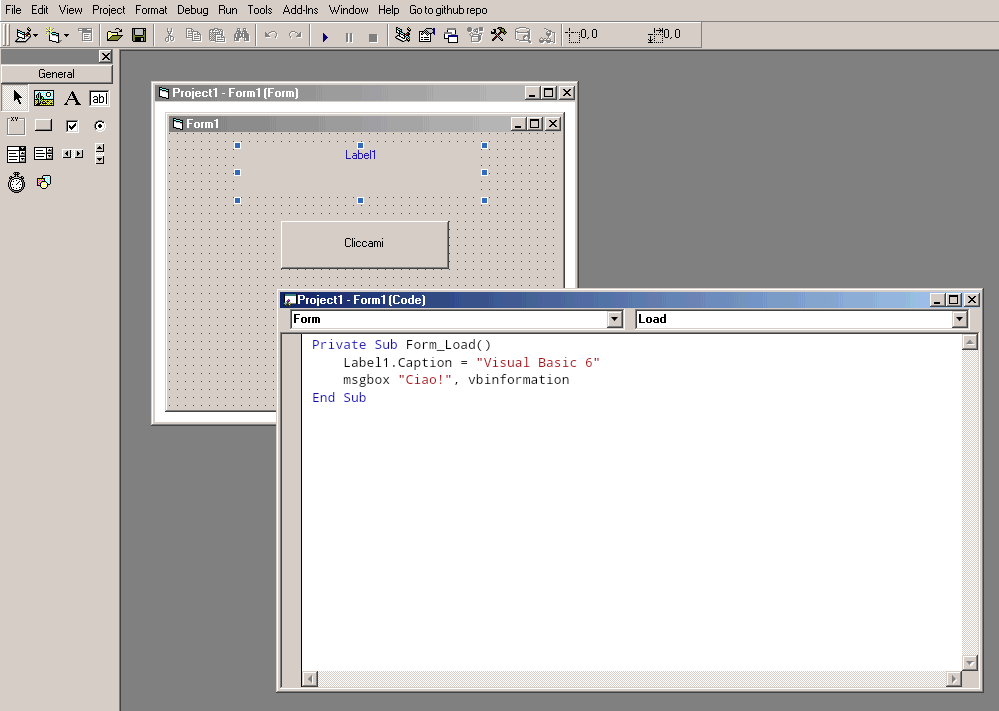Open the Menu Editor toolbar icon
This screenshot has width=999, height=711.
[85, 35]
